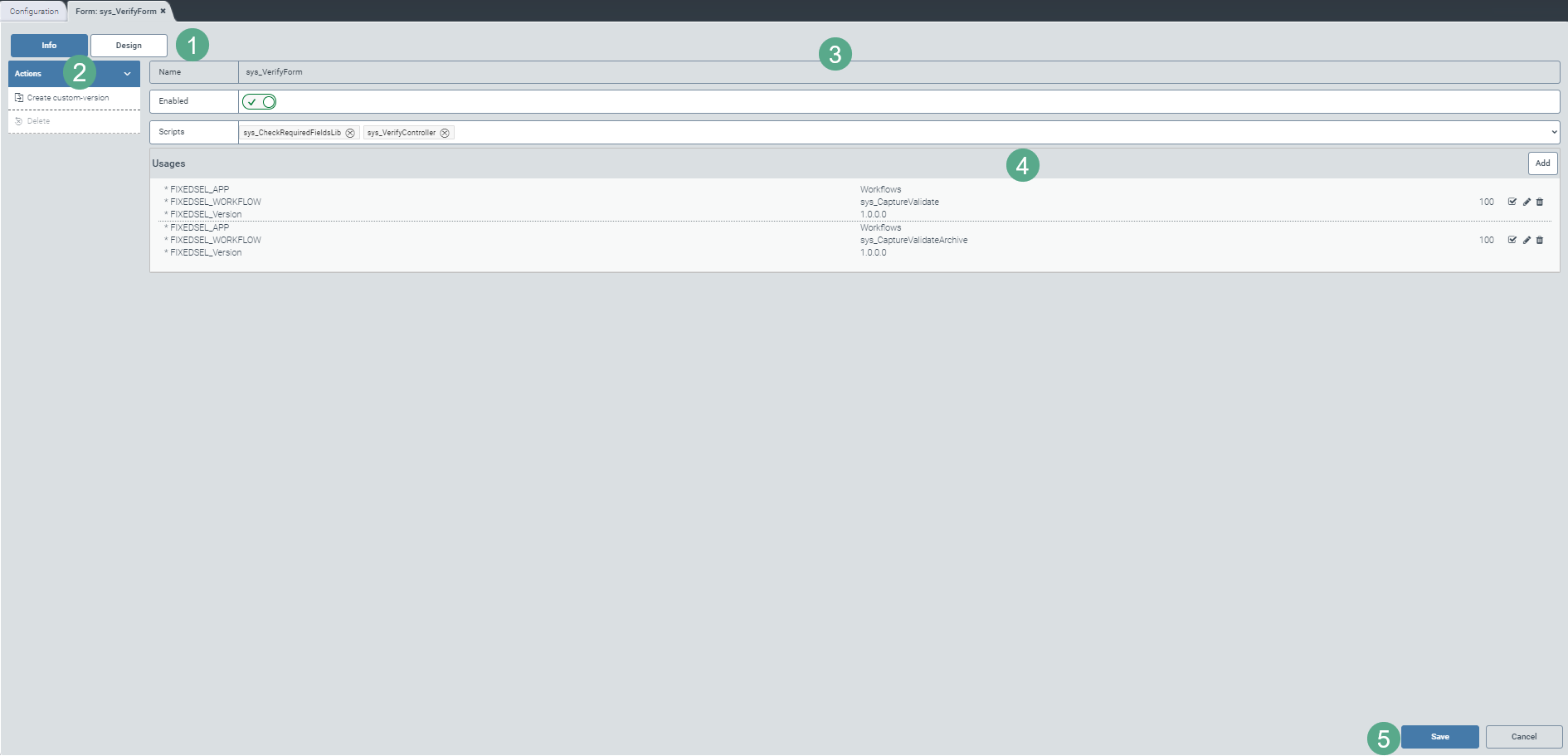1568x756 pixels.
Task: Toggle the Enabled switch off
Action: click(260, 102)
